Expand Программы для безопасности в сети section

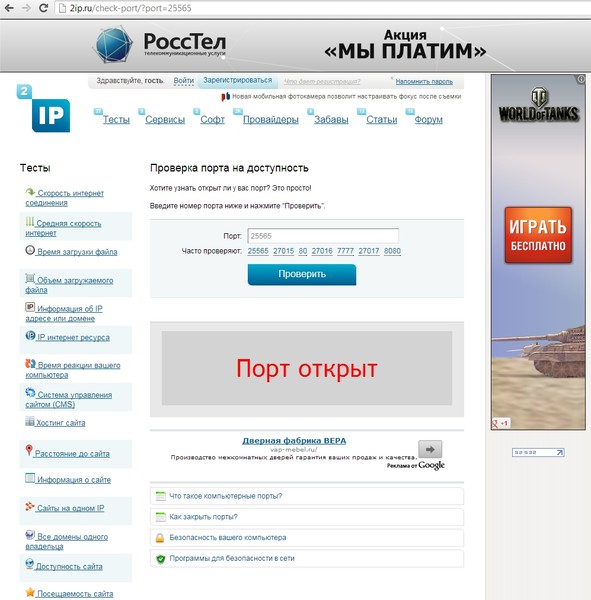tap(307, 558)
